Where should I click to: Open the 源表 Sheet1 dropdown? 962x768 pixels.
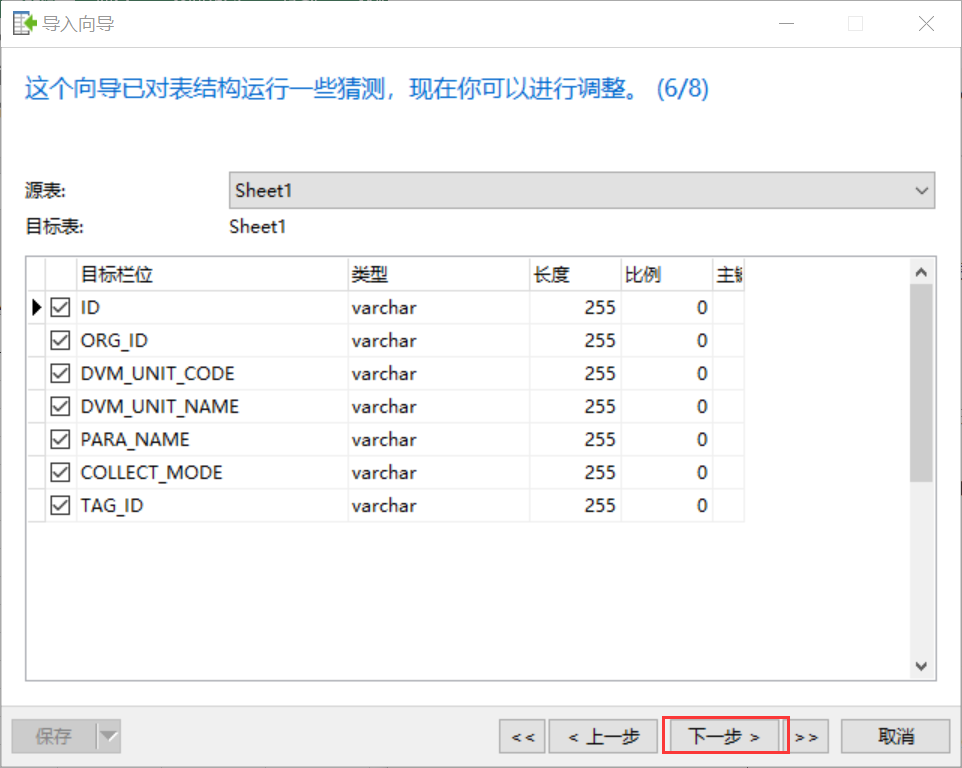582,190
